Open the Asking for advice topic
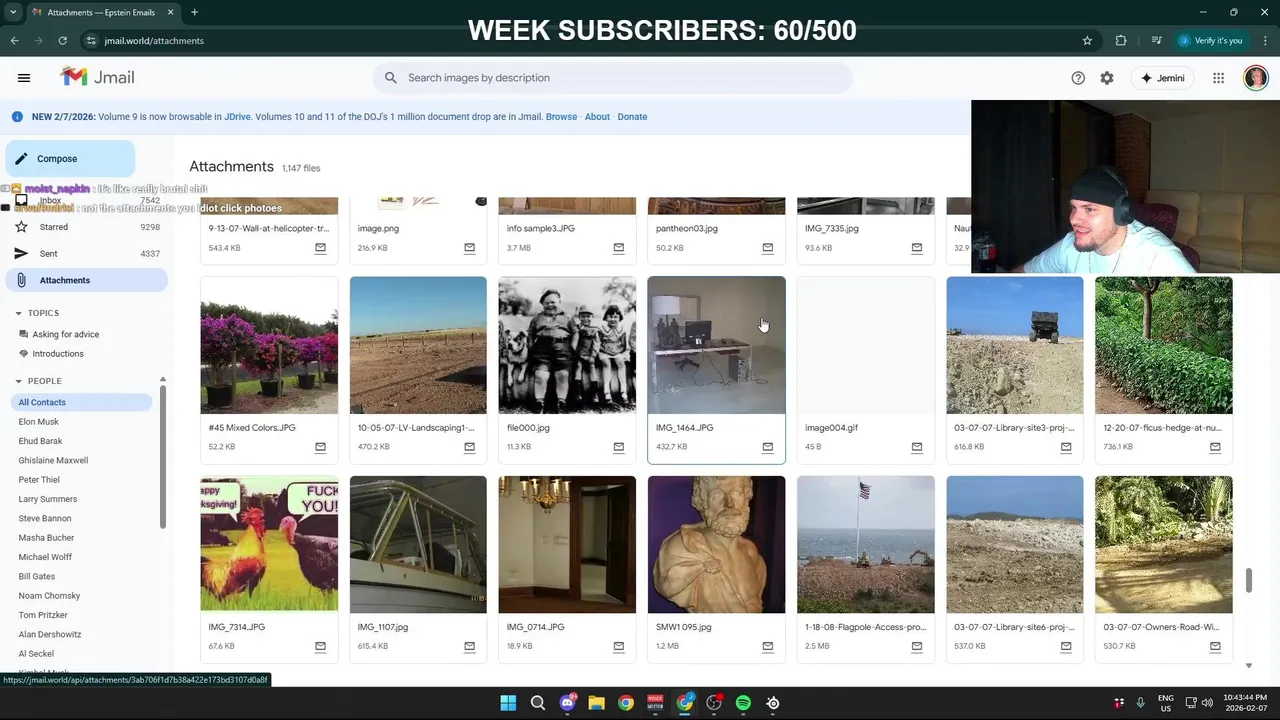This screenshot has width=1280, height=720. click(65, 334)
